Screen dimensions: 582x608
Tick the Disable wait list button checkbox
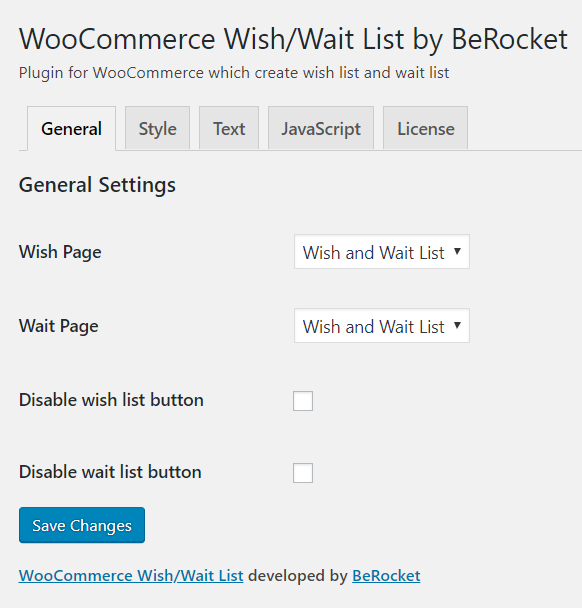(303, 473)
